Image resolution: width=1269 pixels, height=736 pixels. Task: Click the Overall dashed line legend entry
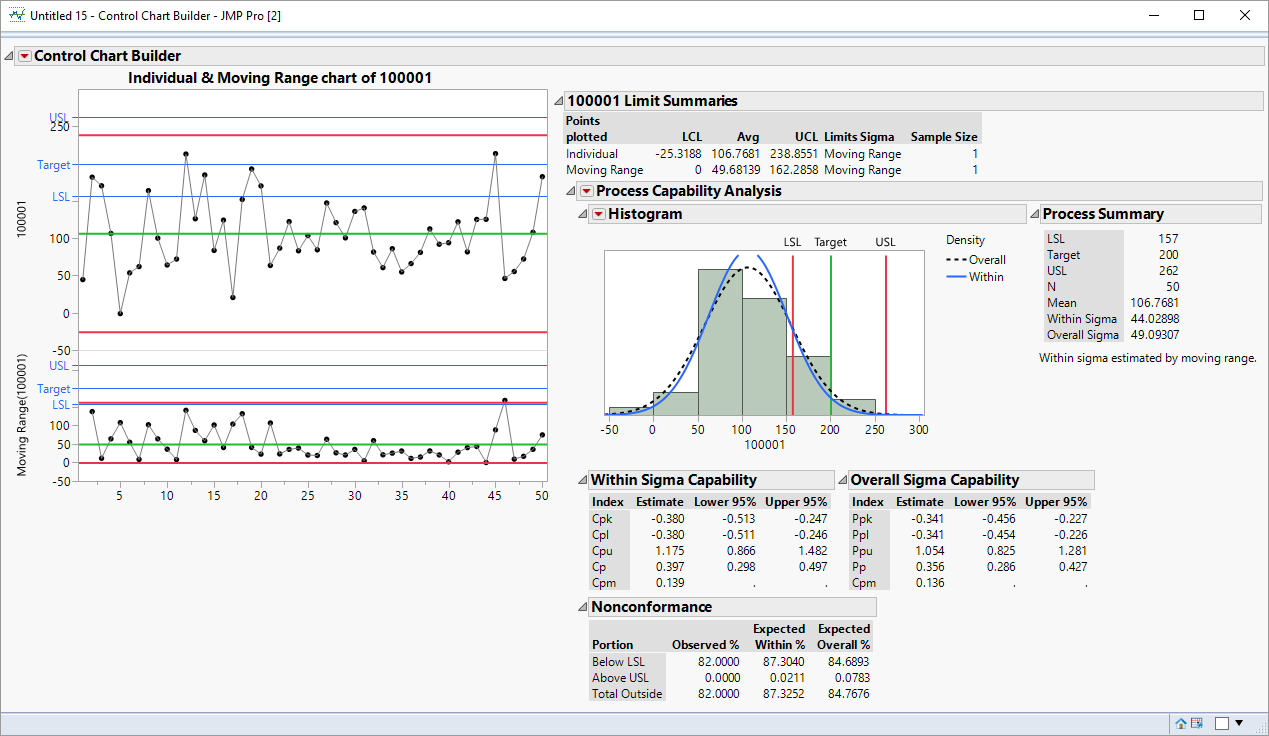975,259
